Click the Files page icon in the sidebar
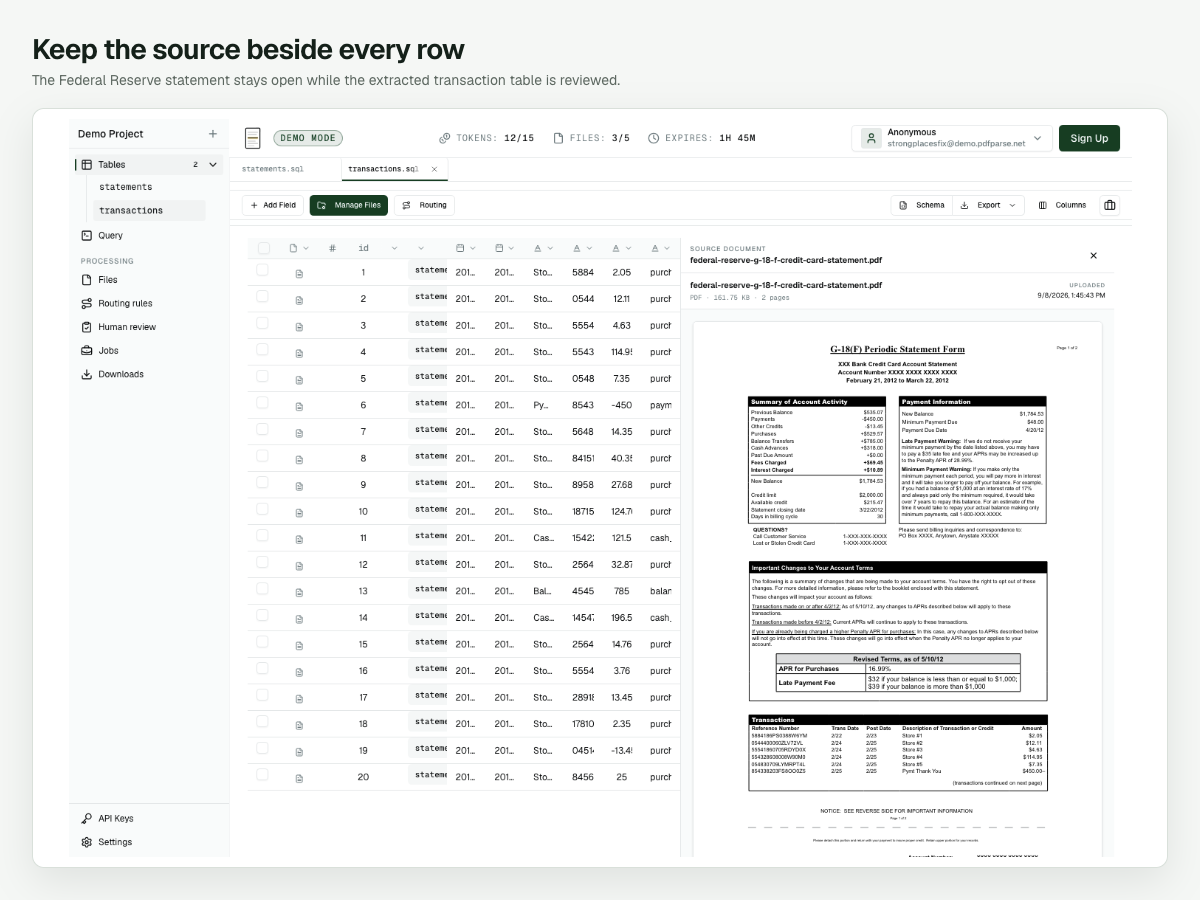This screenshot has width=1200, height=900. (87, 280)
